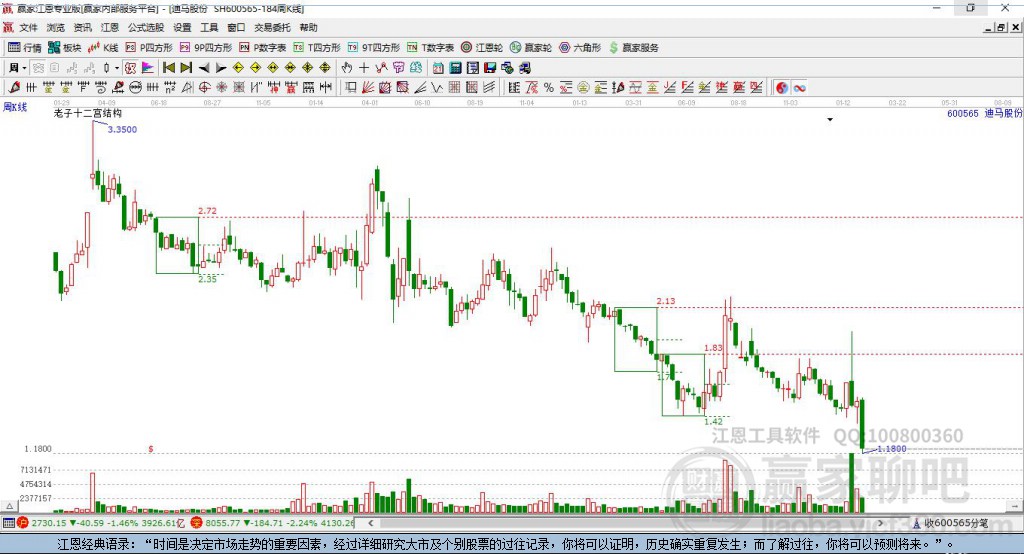Open 赢家服务 with the dollar icon
The image size is (1024, 554).
633,48
